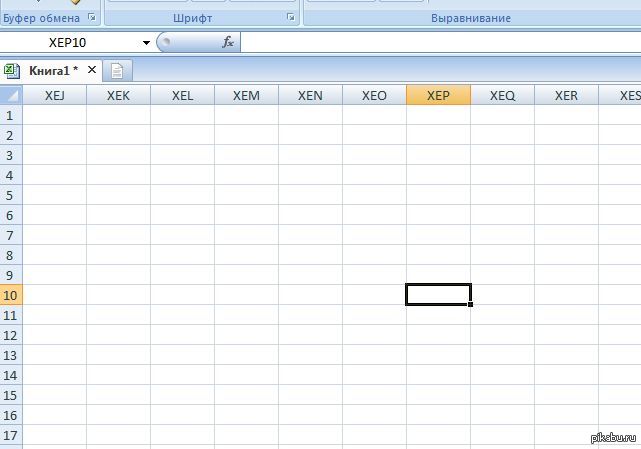Close the Книга1 workbook tab
The width and height of the screenshot is (641, 449).
coord(92,70)
